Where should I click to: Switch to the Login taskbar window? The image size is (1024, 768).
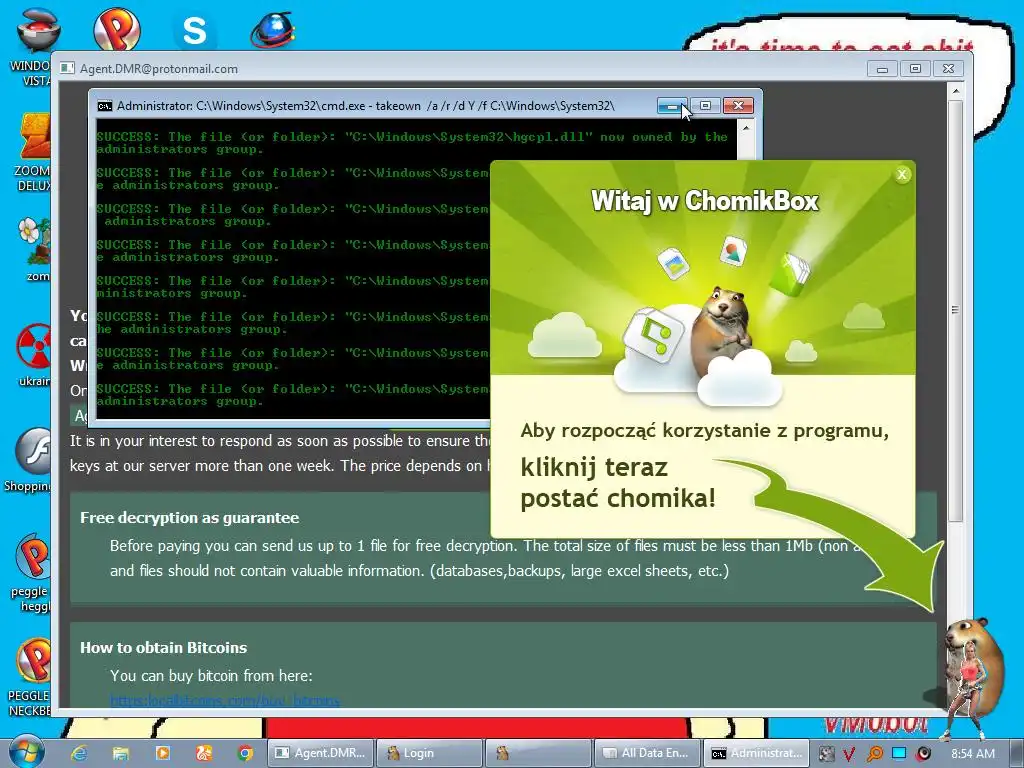tap(430, 753)
